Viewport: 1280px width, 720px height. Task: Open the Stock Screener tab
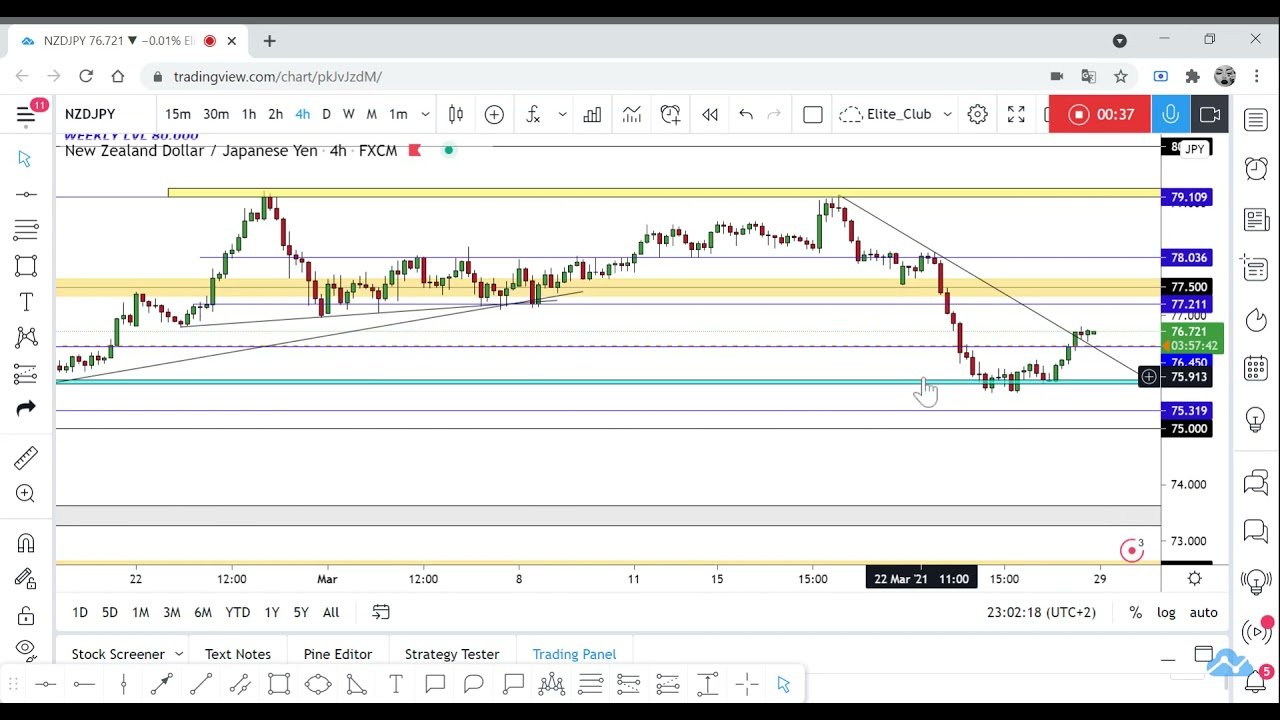(x=118, y=654)
